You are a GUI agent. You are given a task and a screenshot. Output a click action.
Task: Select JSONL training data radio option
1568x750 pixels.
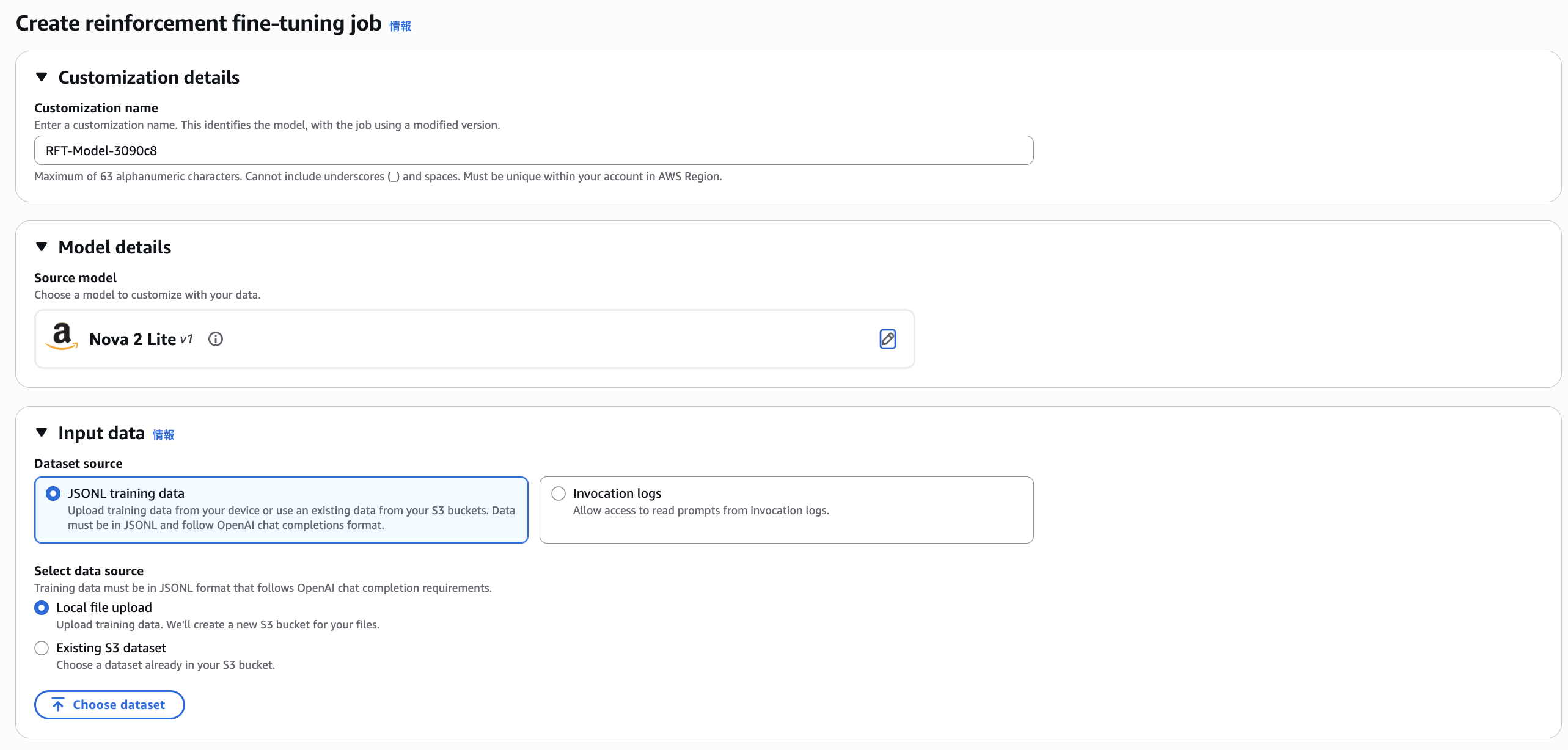pyautogui.click(x=53, y=493)
